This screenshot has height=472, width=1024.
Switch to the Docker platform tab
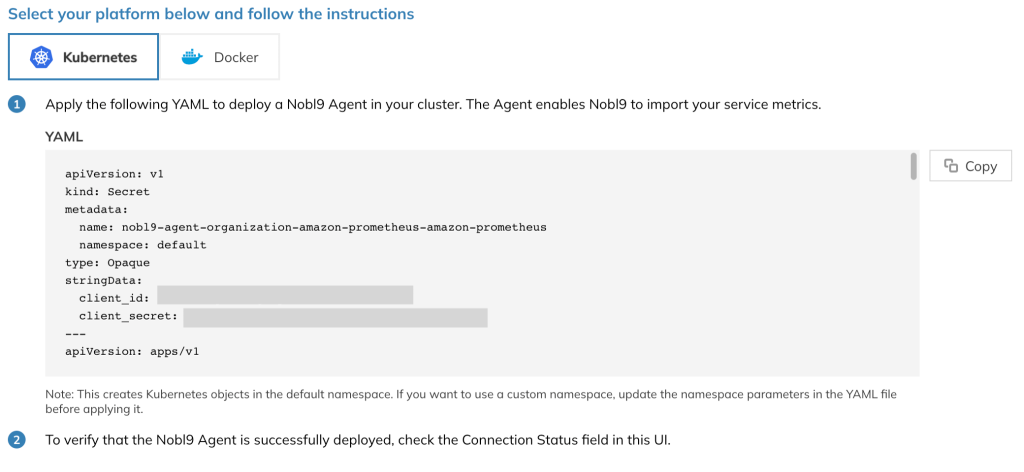tap(219, 57)
